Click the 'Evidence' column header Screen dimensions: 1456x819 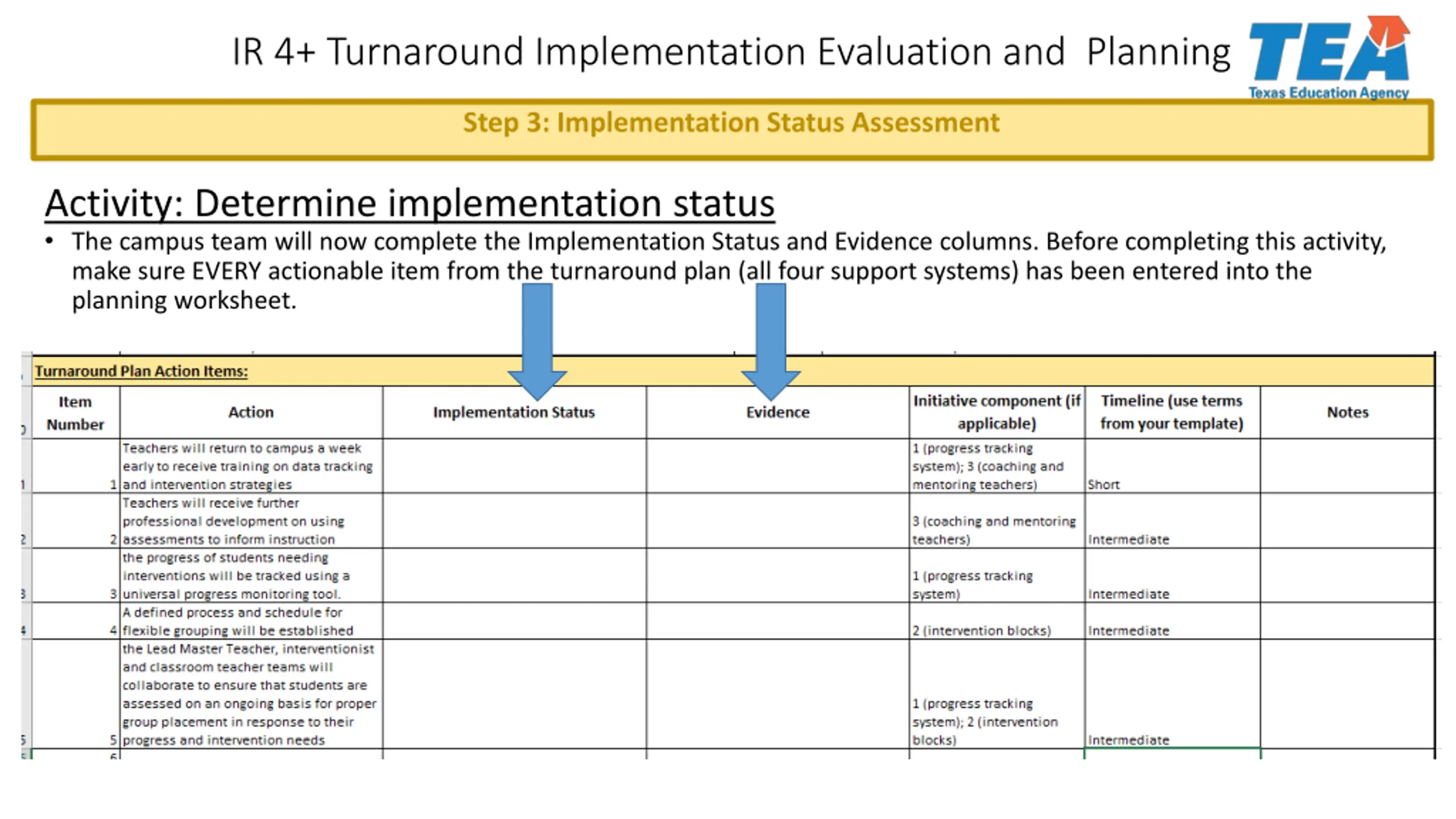777,413
